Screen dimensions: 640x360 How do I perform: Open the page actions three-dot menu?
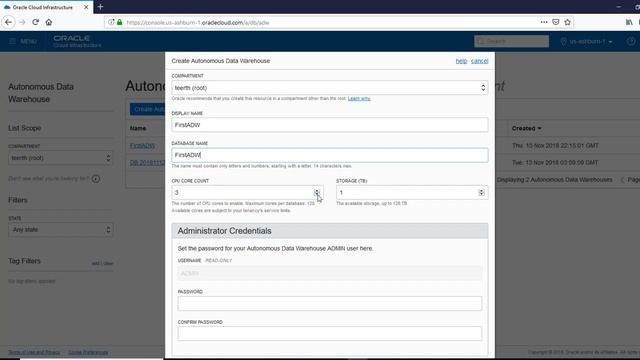click(544, 22)
